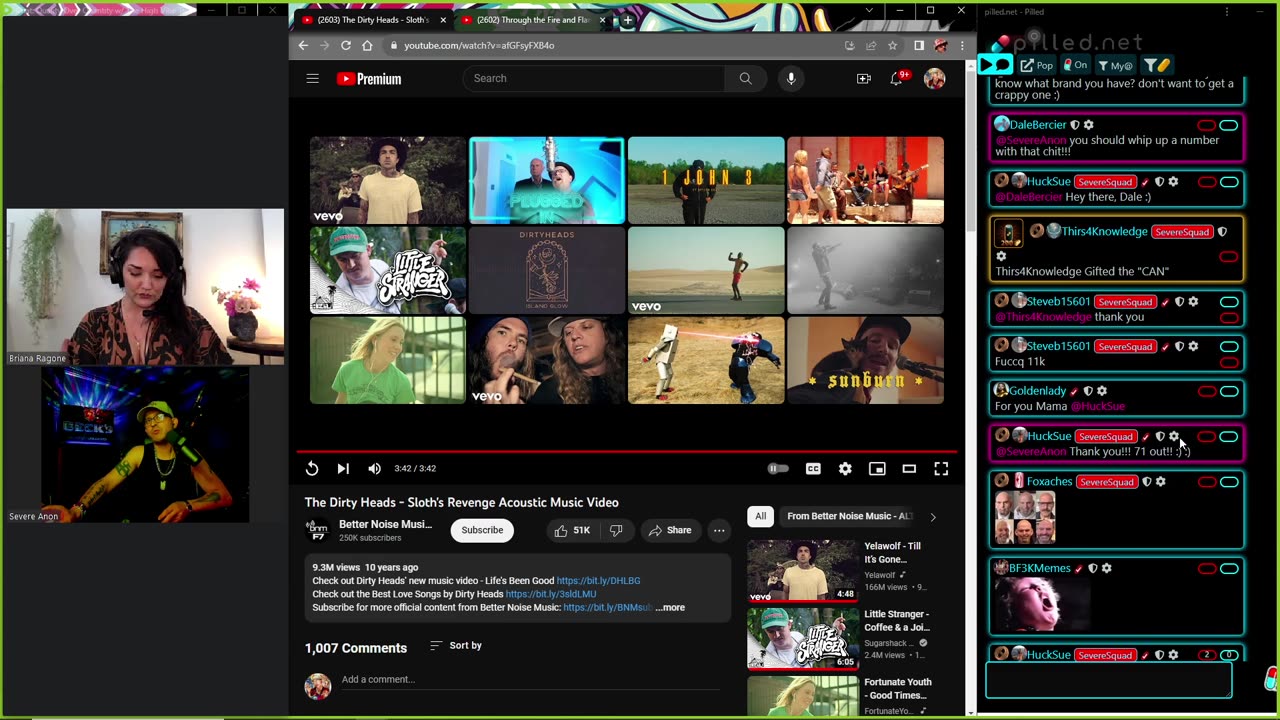This screenshot has height=720, width=1280.
Task: Open the bit.ly/DHLBG link
Action: (598, 581)
